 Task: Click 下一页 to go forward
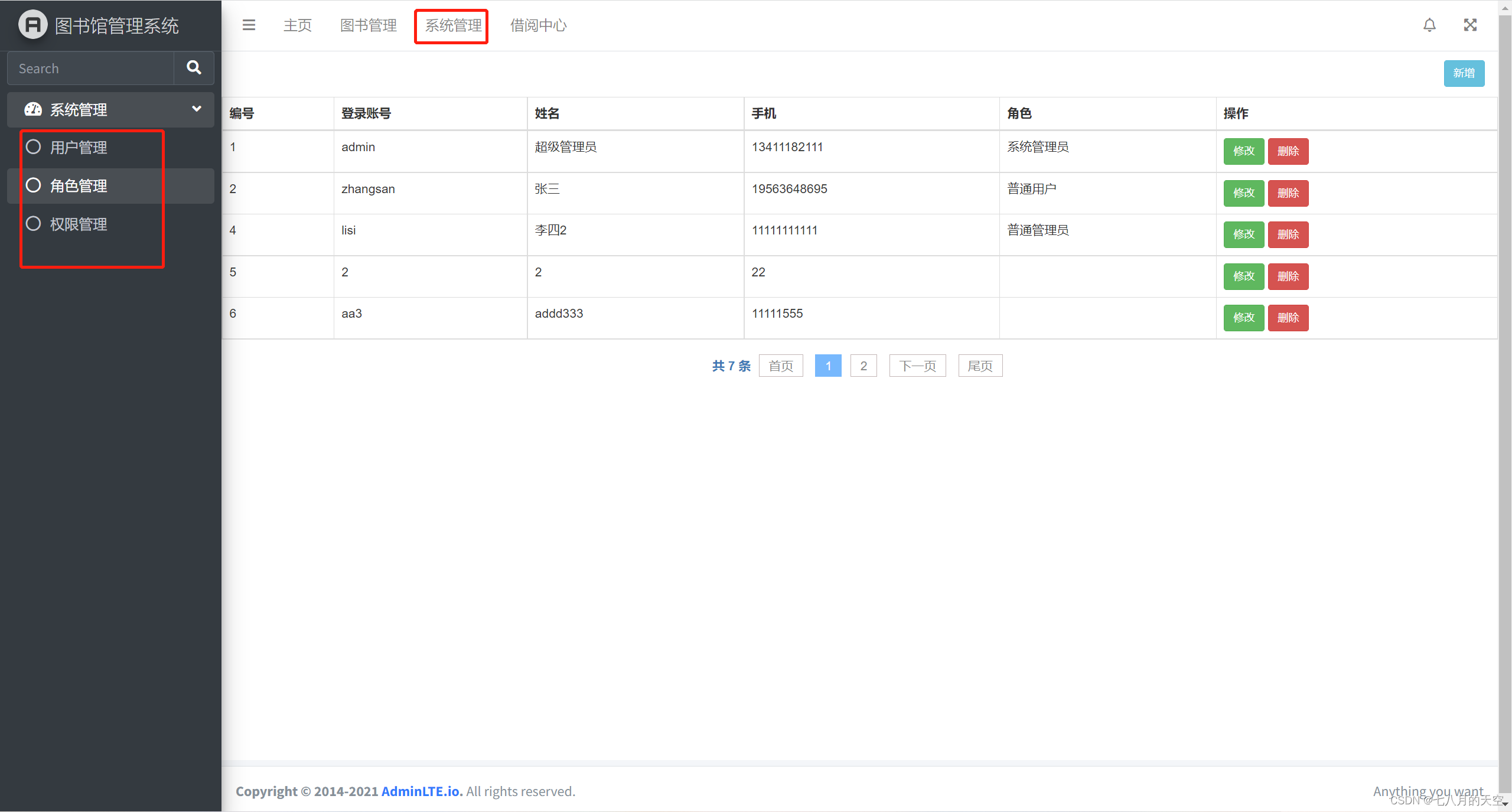[x=917, y=366]
